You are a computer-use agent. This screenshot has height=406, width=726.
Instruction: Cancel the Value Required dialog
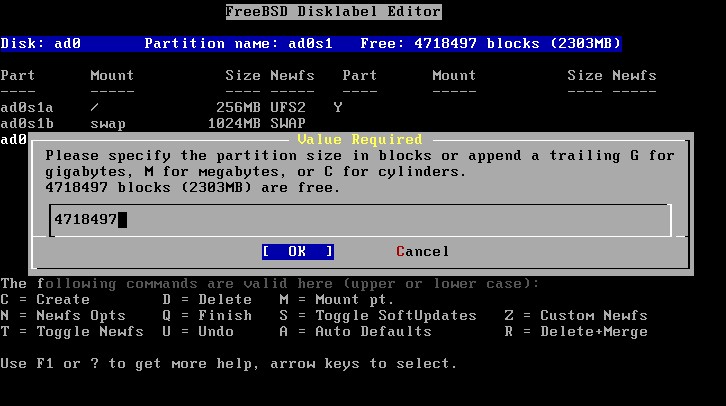(422, 251)
